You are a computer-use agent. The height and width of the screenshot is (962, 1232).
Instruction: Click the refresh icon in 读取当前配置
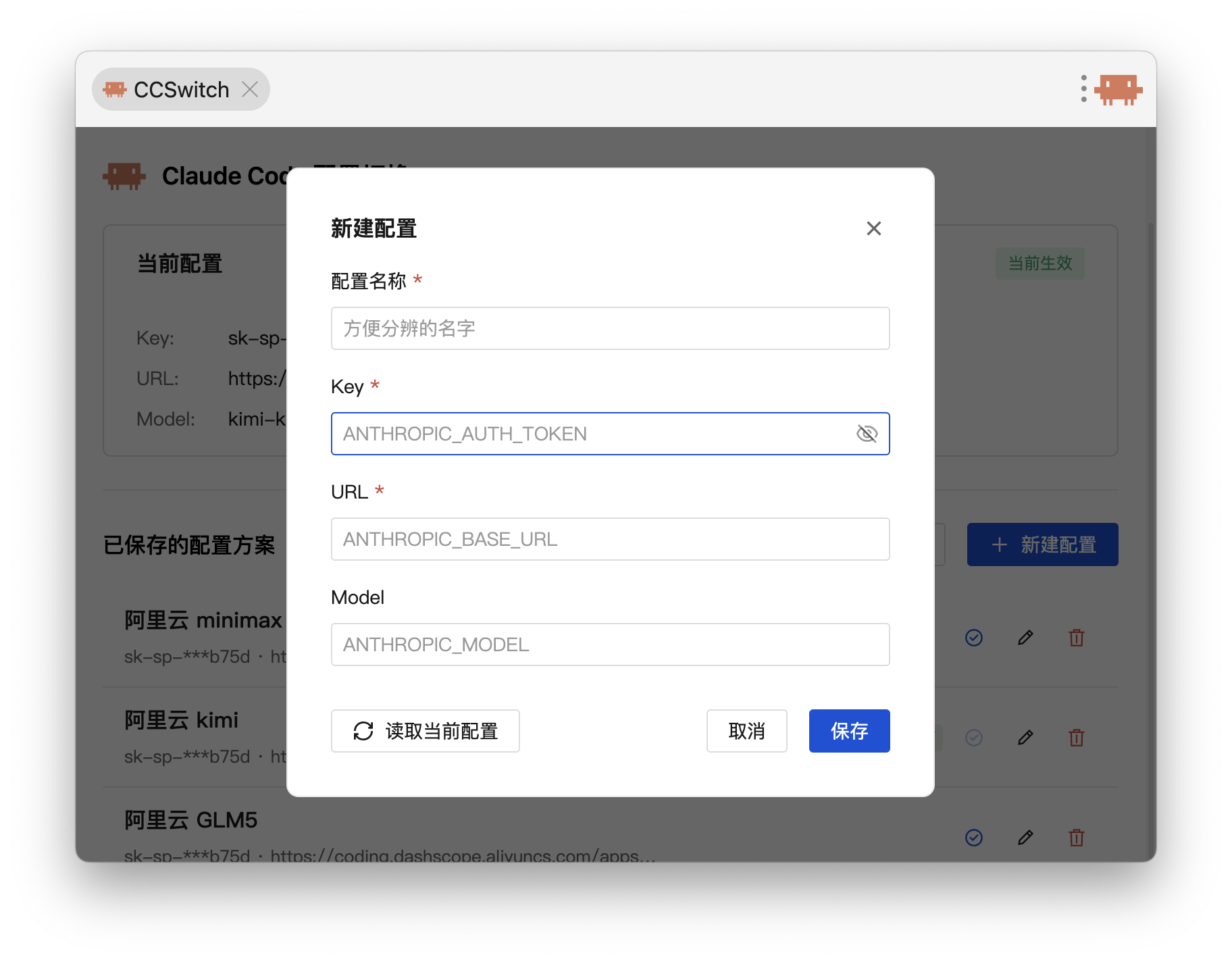tap(363, 731)
